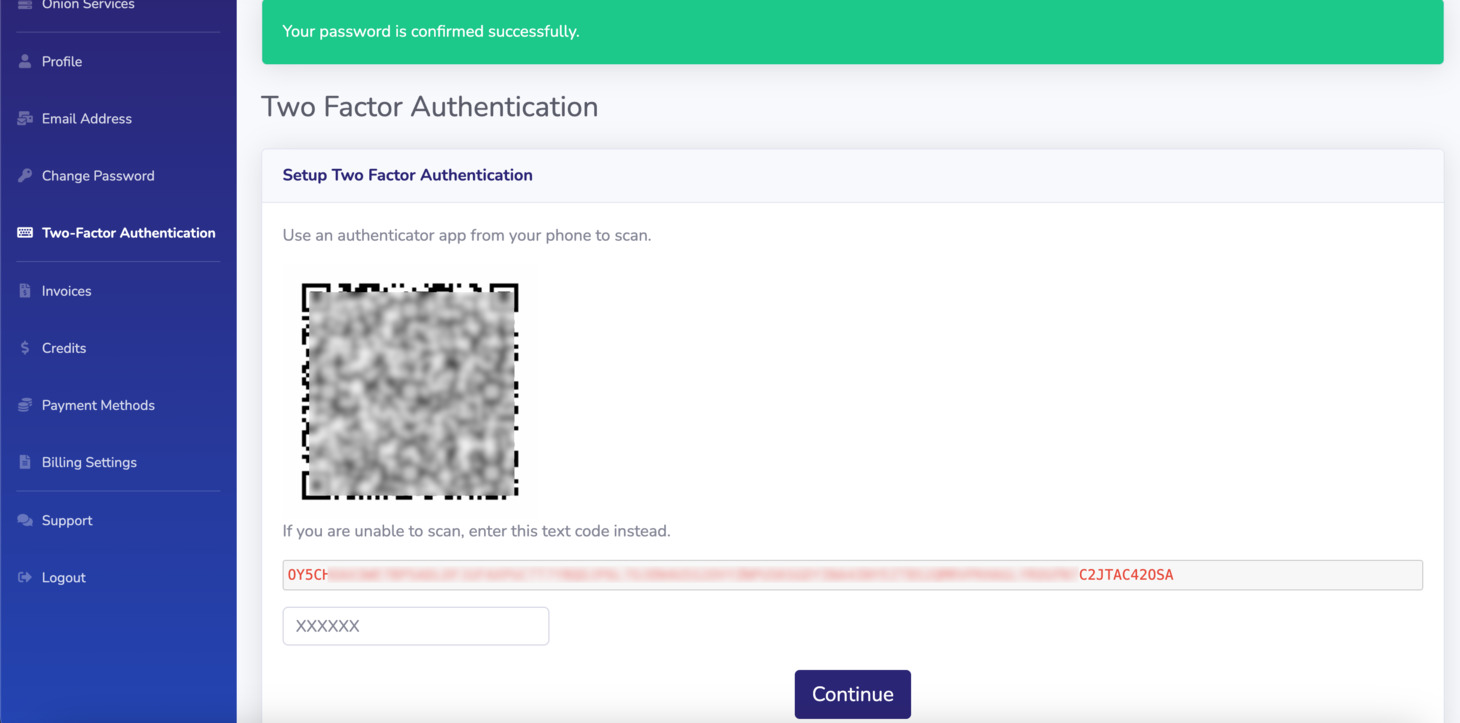Open Change Password page
1460x723 pixels.
(x=98, y=176)
